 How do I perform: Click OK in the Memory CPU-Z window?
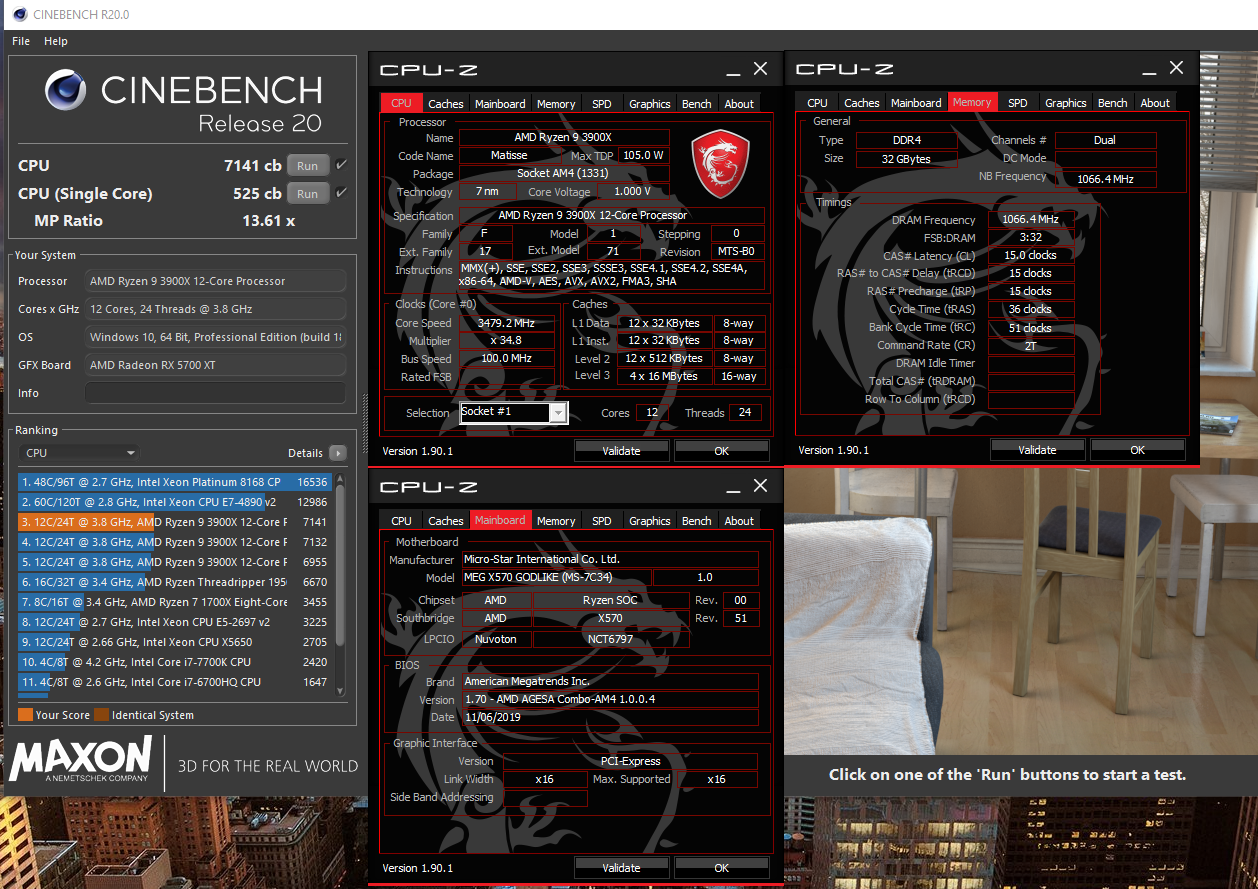[1138, 449]
